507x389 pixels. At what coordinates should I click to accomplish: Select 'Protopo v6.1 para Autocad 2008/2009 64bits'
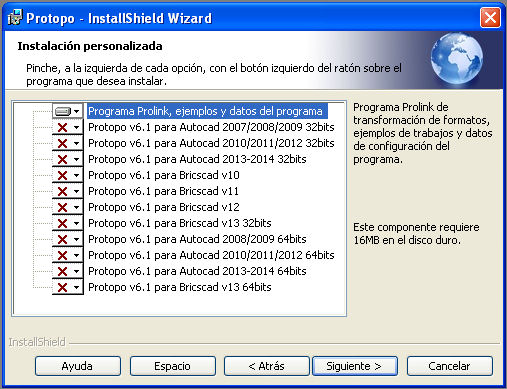(197, 239)
